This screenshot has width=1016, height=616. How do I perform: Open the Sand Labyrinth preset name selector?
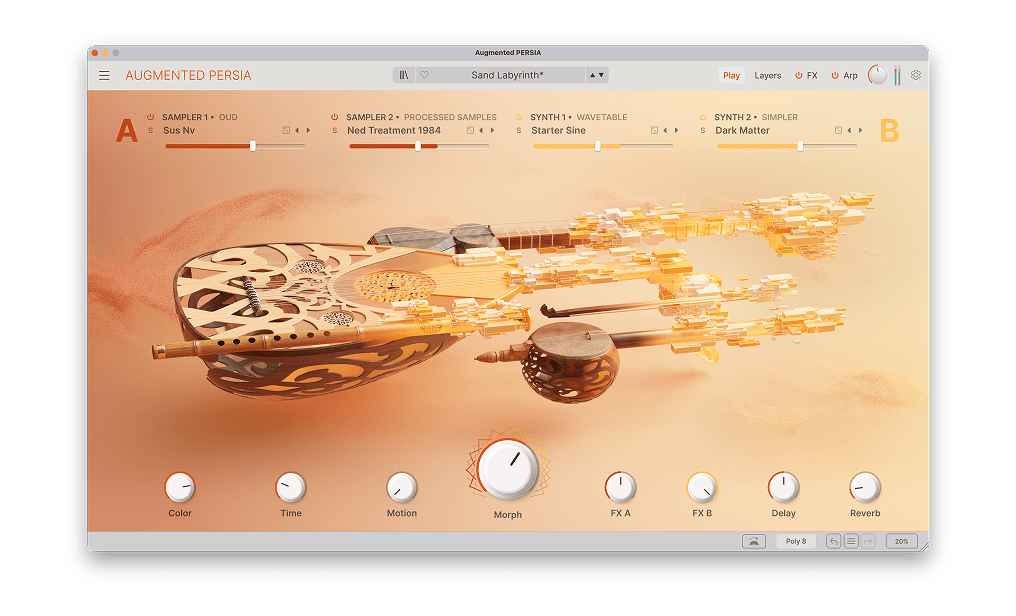coord(510,75)
